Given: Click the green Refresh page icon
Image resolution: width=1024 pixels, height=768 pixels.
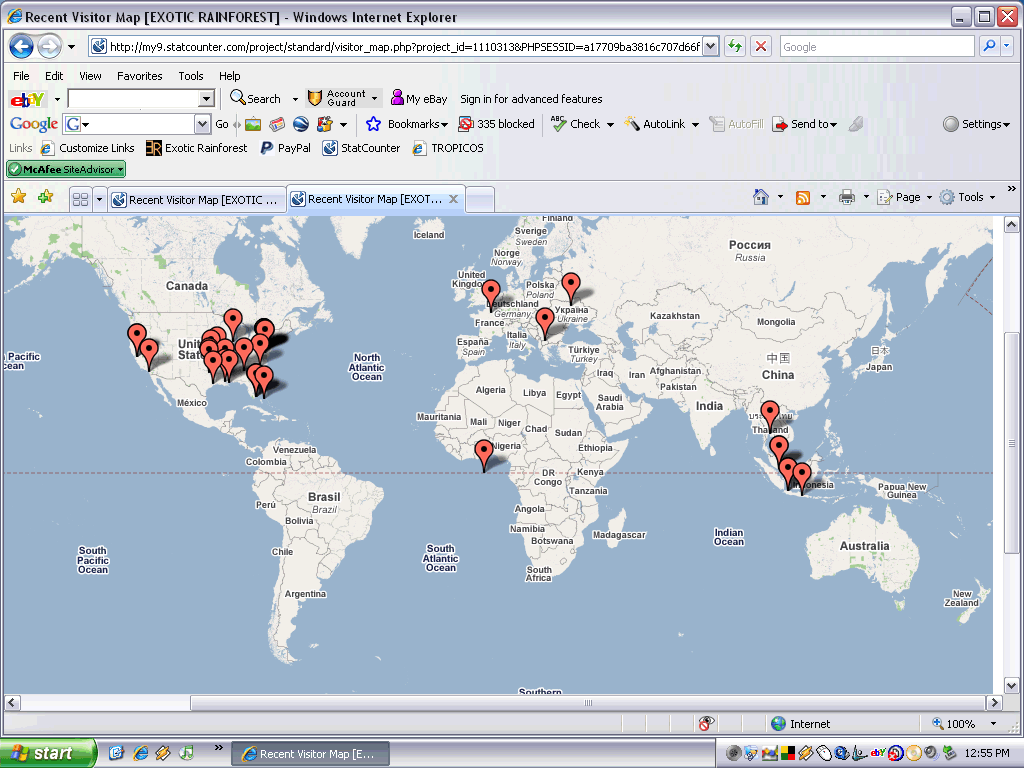Looking at the screenshot, I should coord(735,46).
